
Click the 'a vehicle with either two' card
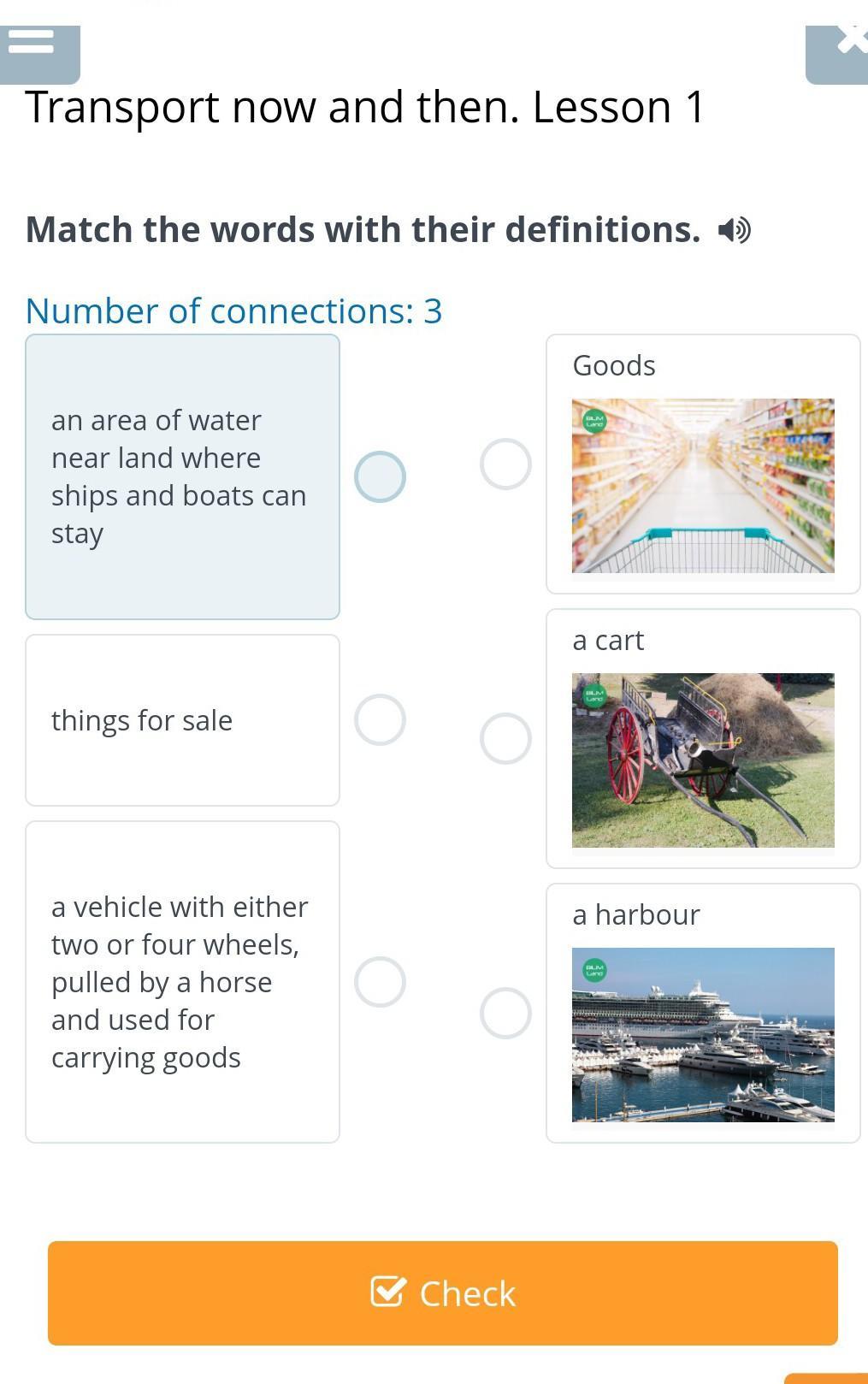click(x=182, y=981)
